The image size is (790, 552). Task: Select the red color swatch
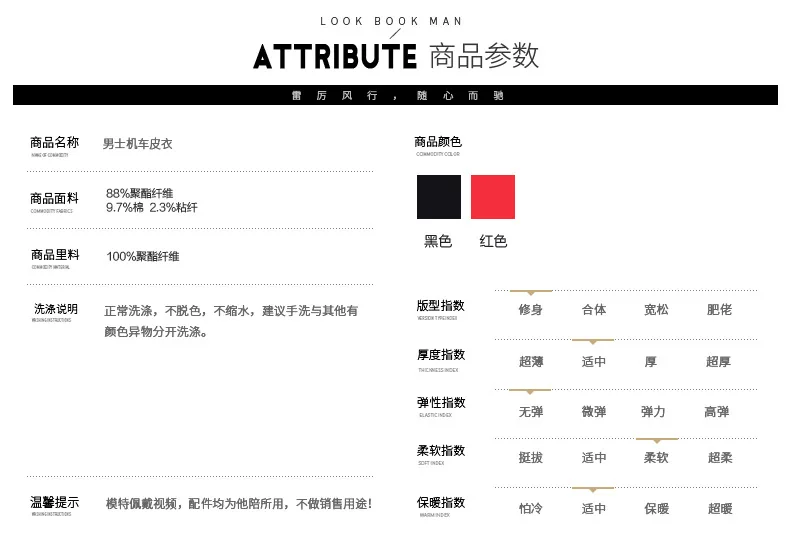tap(493, 197)
